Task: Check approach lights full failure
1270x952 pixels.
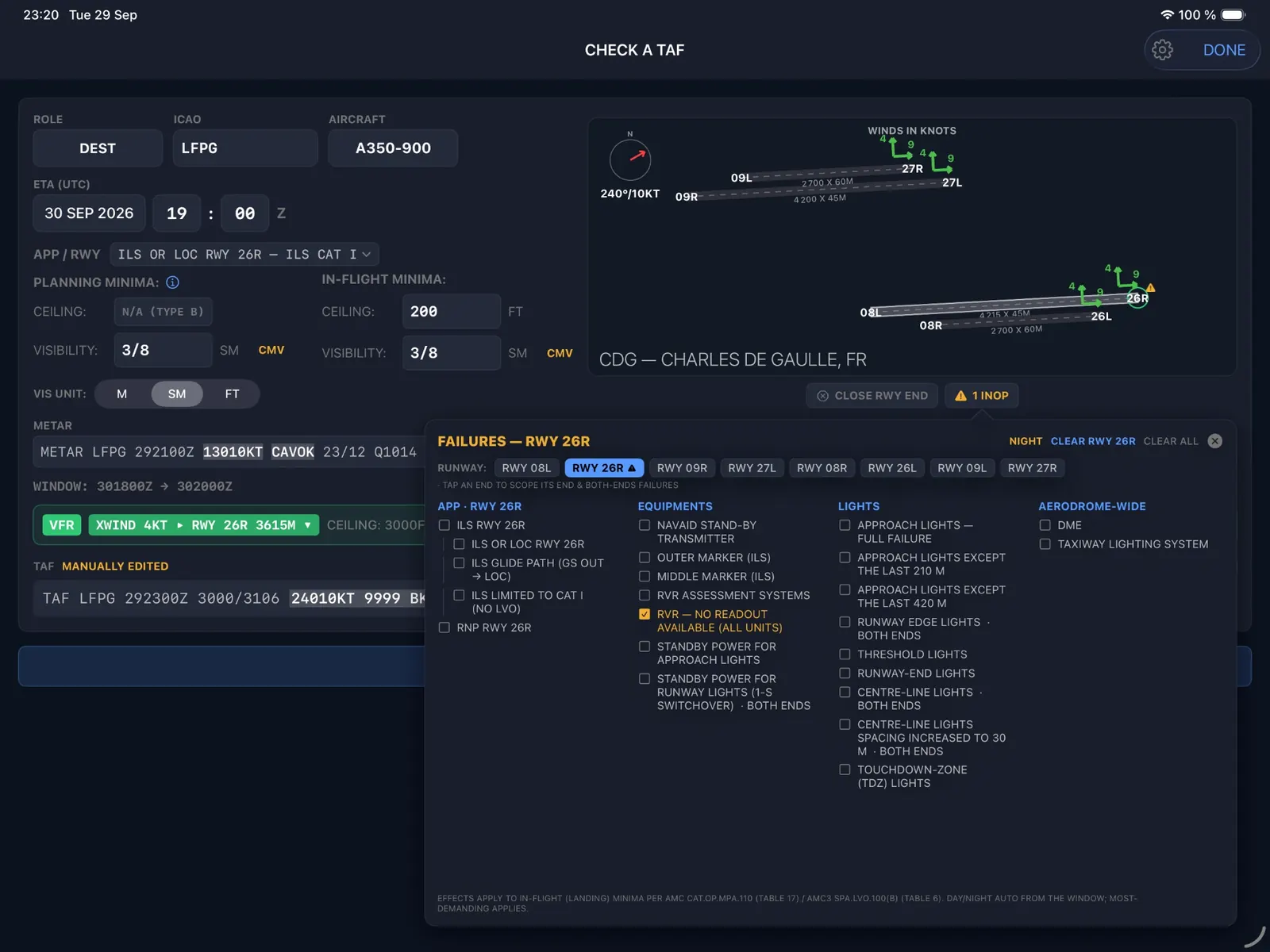Action: click(x=845, y=525)
